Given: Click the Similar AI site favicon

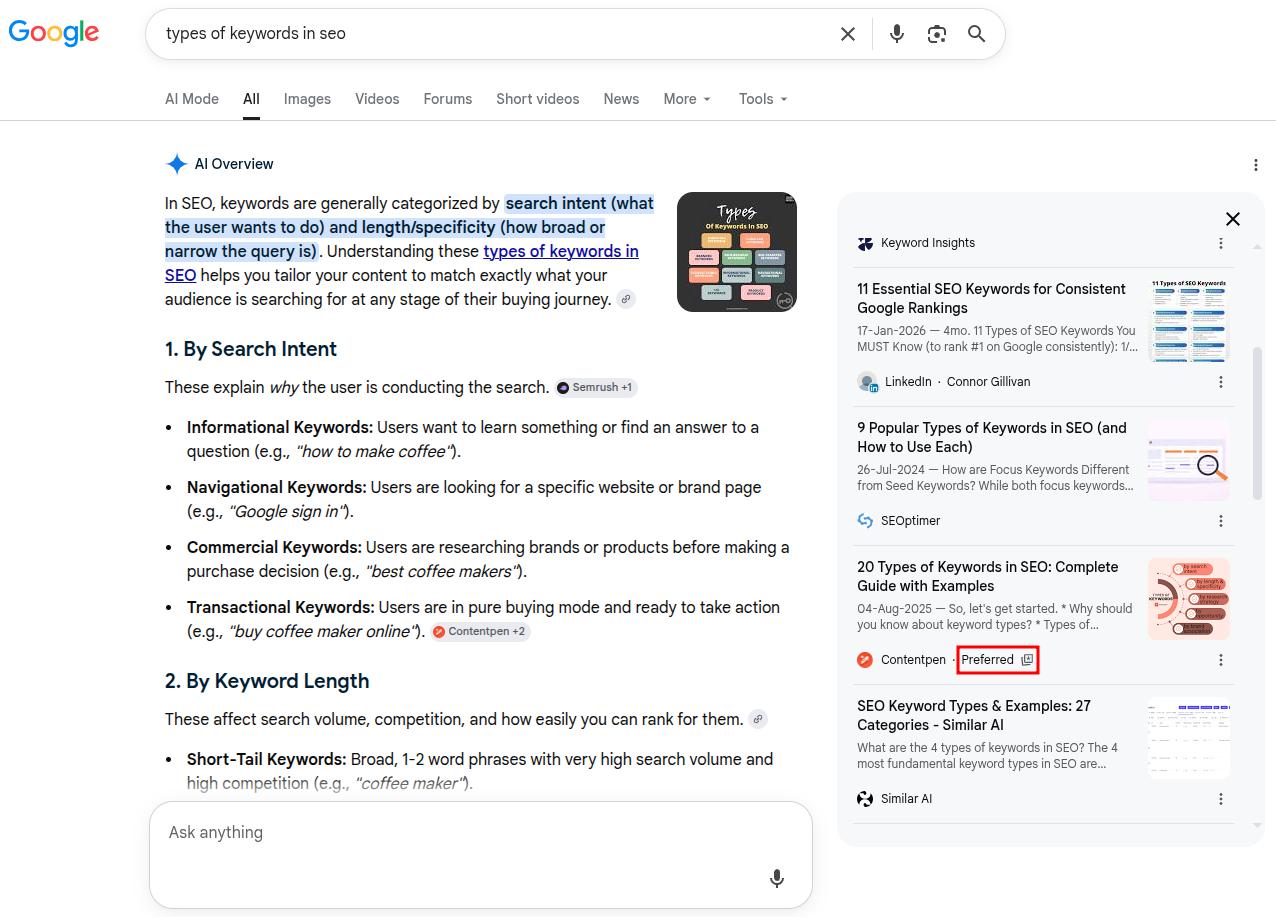Looking at the screenshot, I should coord(865,799).
